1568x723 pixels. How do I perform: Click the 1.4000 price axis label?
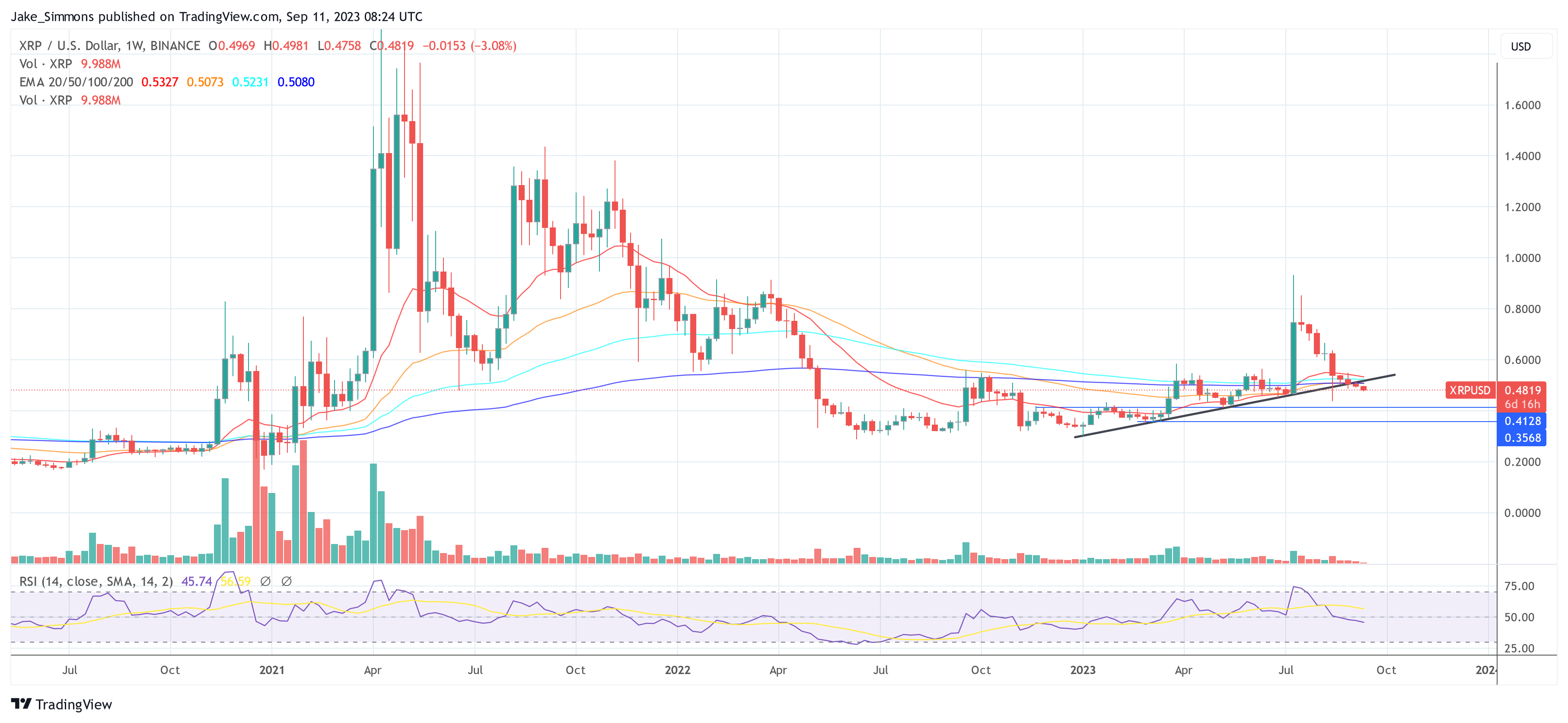tap(1522, 157)
